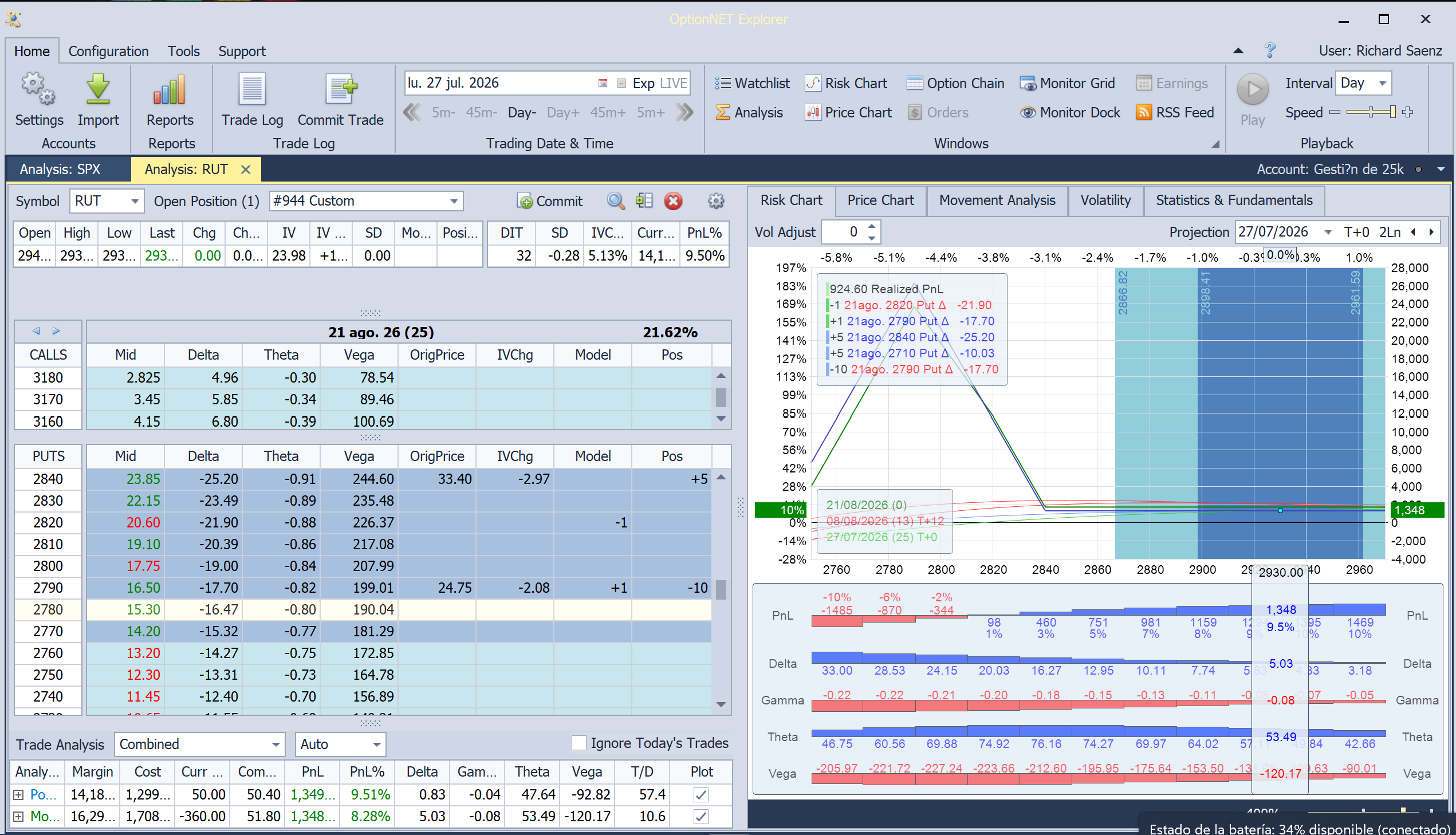Image resolution: width=1456 pixels, height=835 pixels.
Task: Step back 45 minutes with 45m-
Action: tap(481, 112)
